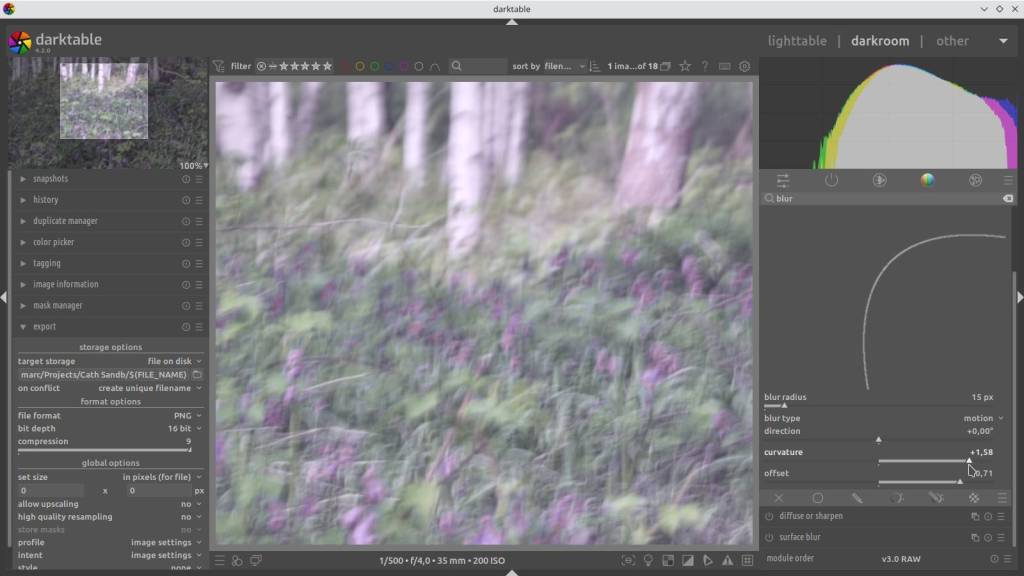Show the quick access panel module group
The width and height of the screenshot is (1024, 576).
point(782,180)
